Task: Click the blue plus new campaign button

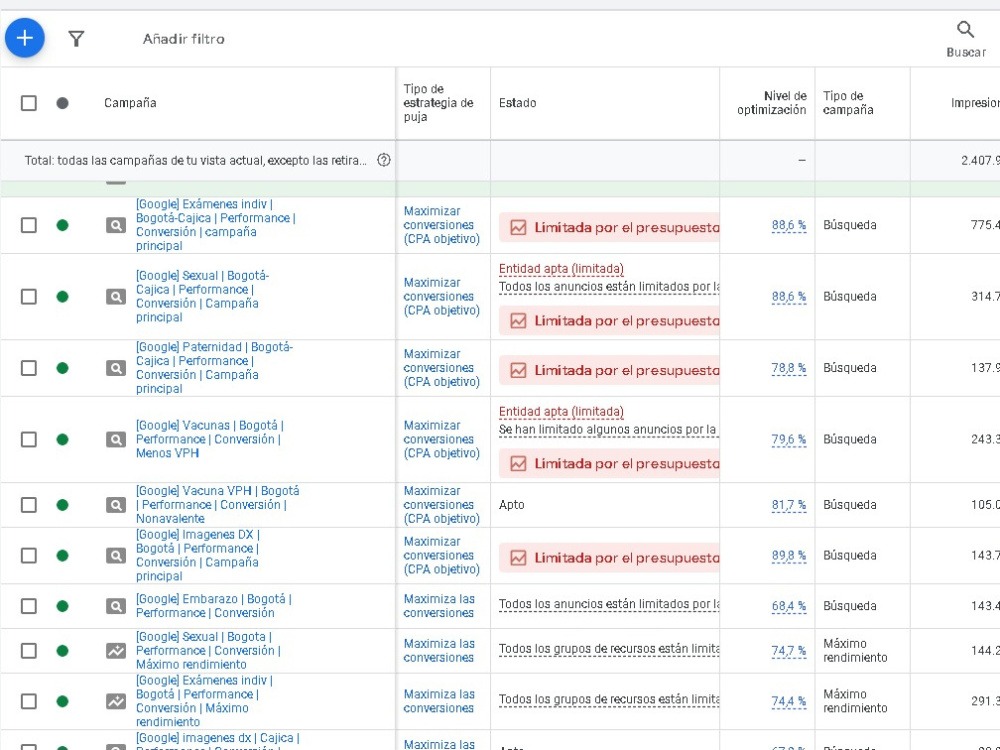Action: click(24, 38)
